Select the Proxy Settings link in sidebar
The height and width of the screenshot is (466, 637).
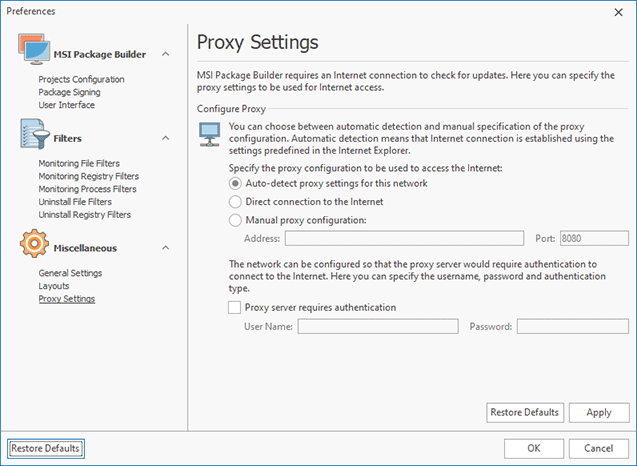tap(67, 299)
